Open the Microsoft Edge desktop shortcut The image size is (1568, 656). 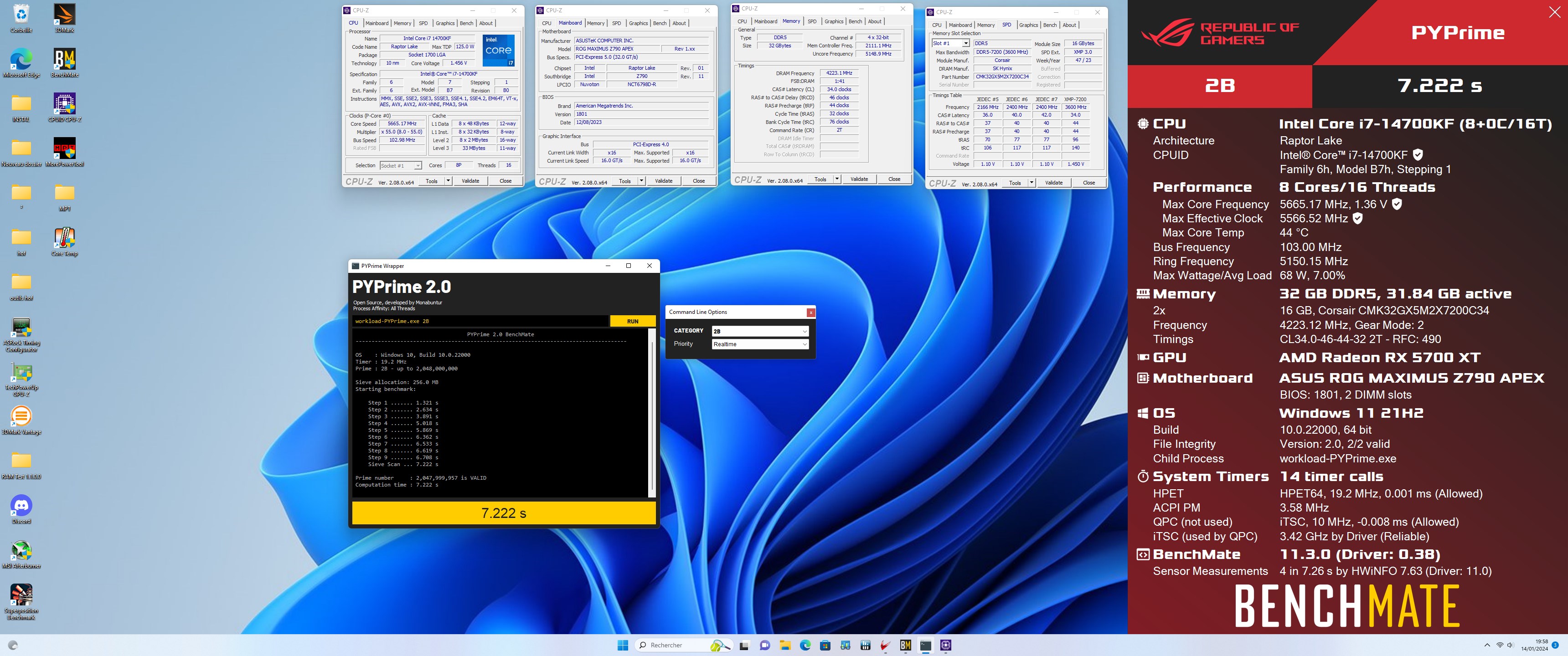tap(21, 63)
